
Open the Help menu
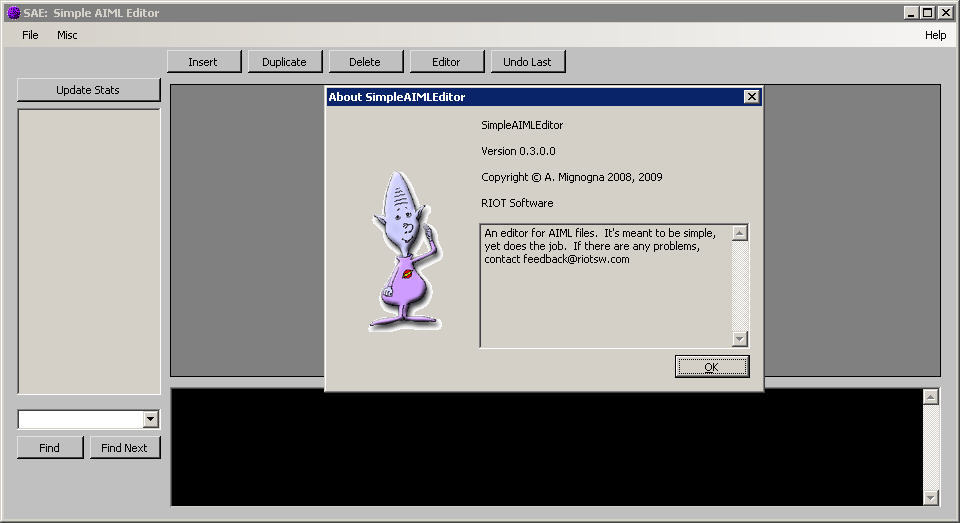(x=935, y=35)
